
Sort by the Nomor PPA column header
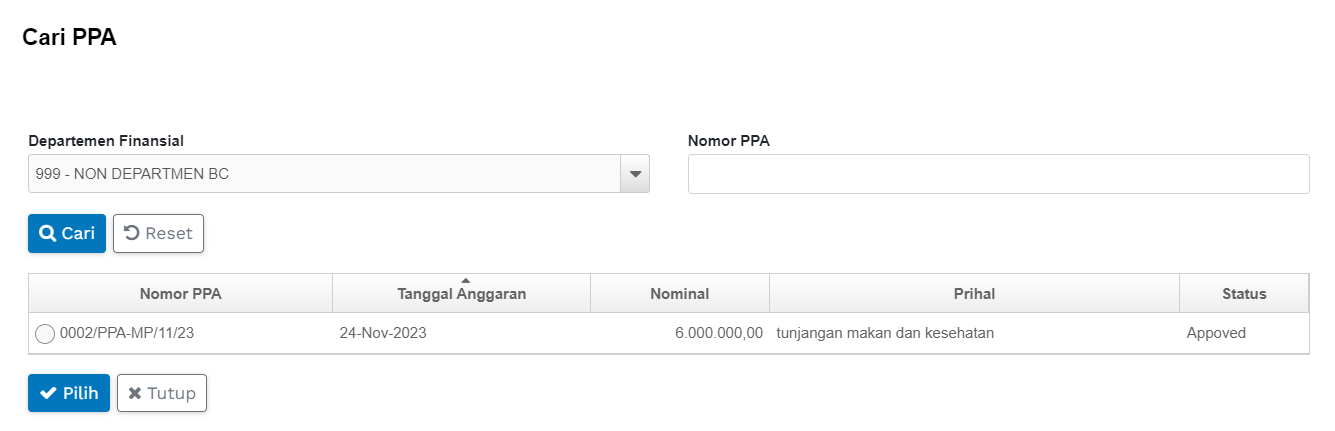(180, 294)
